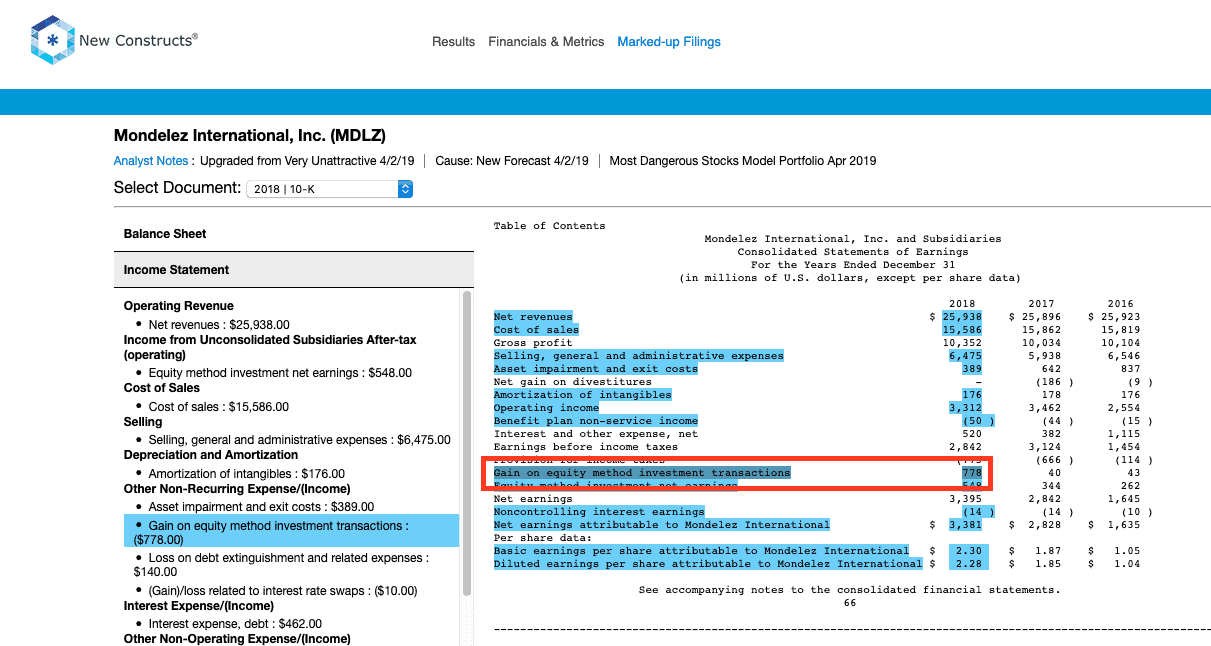Viewport: 1211px width, 646px height.
Task: Click the 2016 column header
Action: [x=1120, y=304]
